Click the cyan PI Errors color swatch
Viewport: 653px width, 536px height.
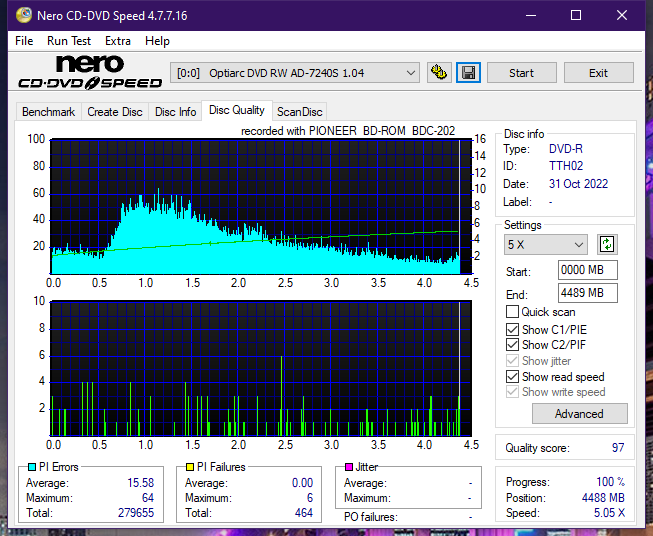point(32,467)
